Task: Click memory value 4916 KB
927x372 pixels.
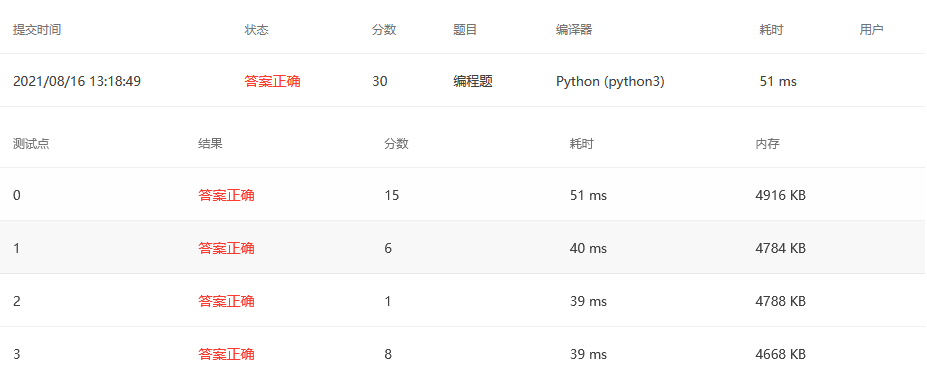Action: click(x=780, y=195)
